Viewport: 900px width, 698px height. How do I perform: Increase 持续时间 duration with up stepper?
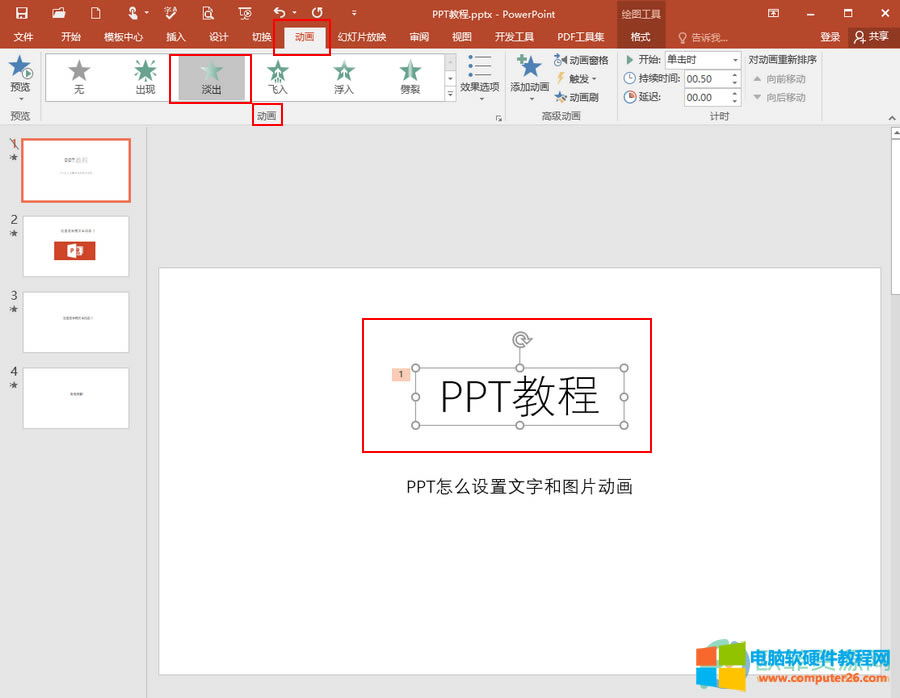click(x=735, y=74)
